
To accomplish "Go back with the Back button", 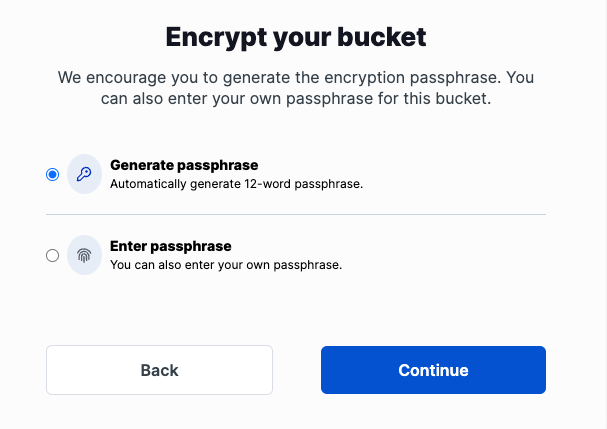I will click(159, 370).
